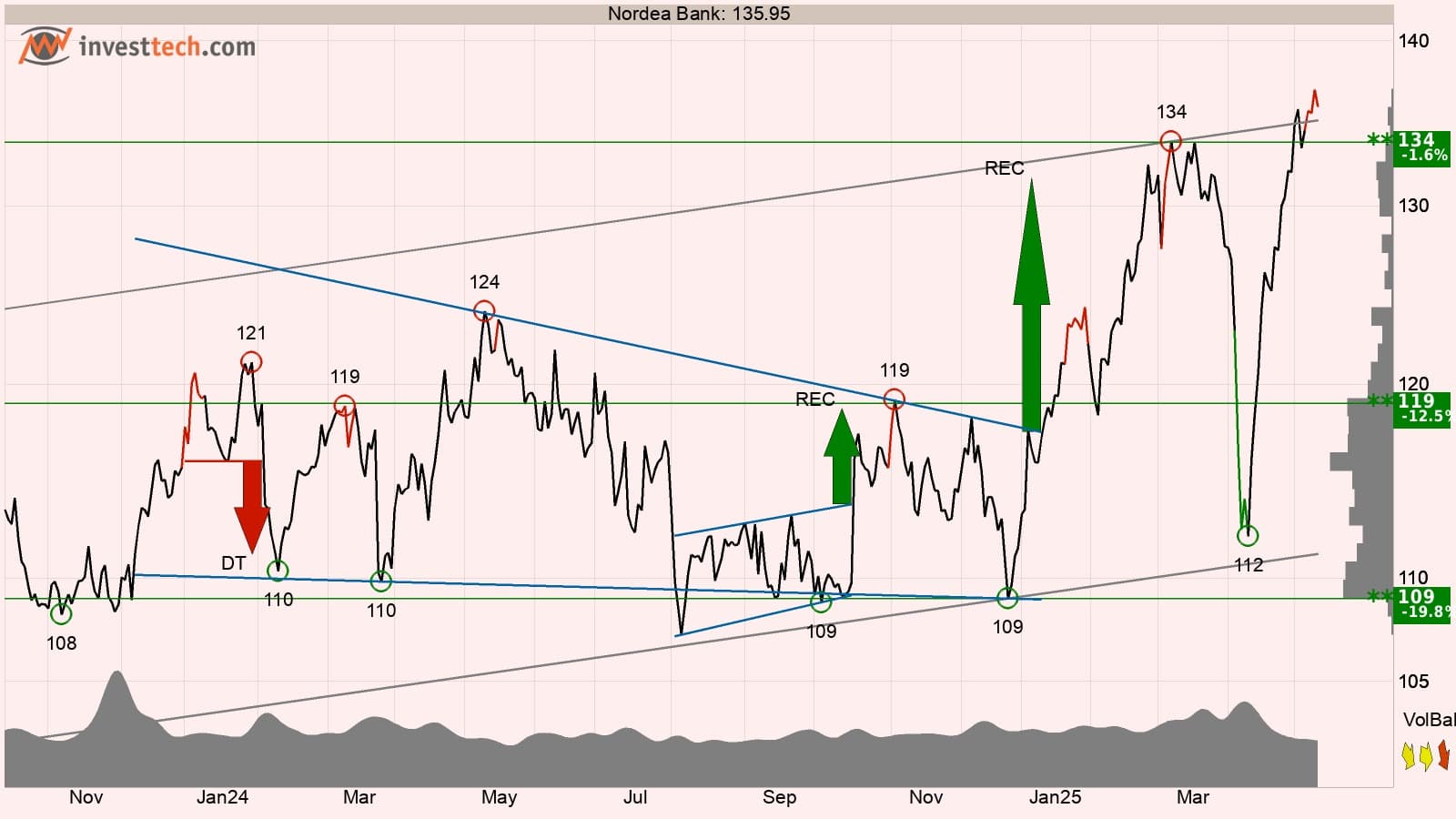Click green support tag 119 -12.5%
Image resolution: width=1456 pixels, height=819 pixels.
click(1422, 409)
